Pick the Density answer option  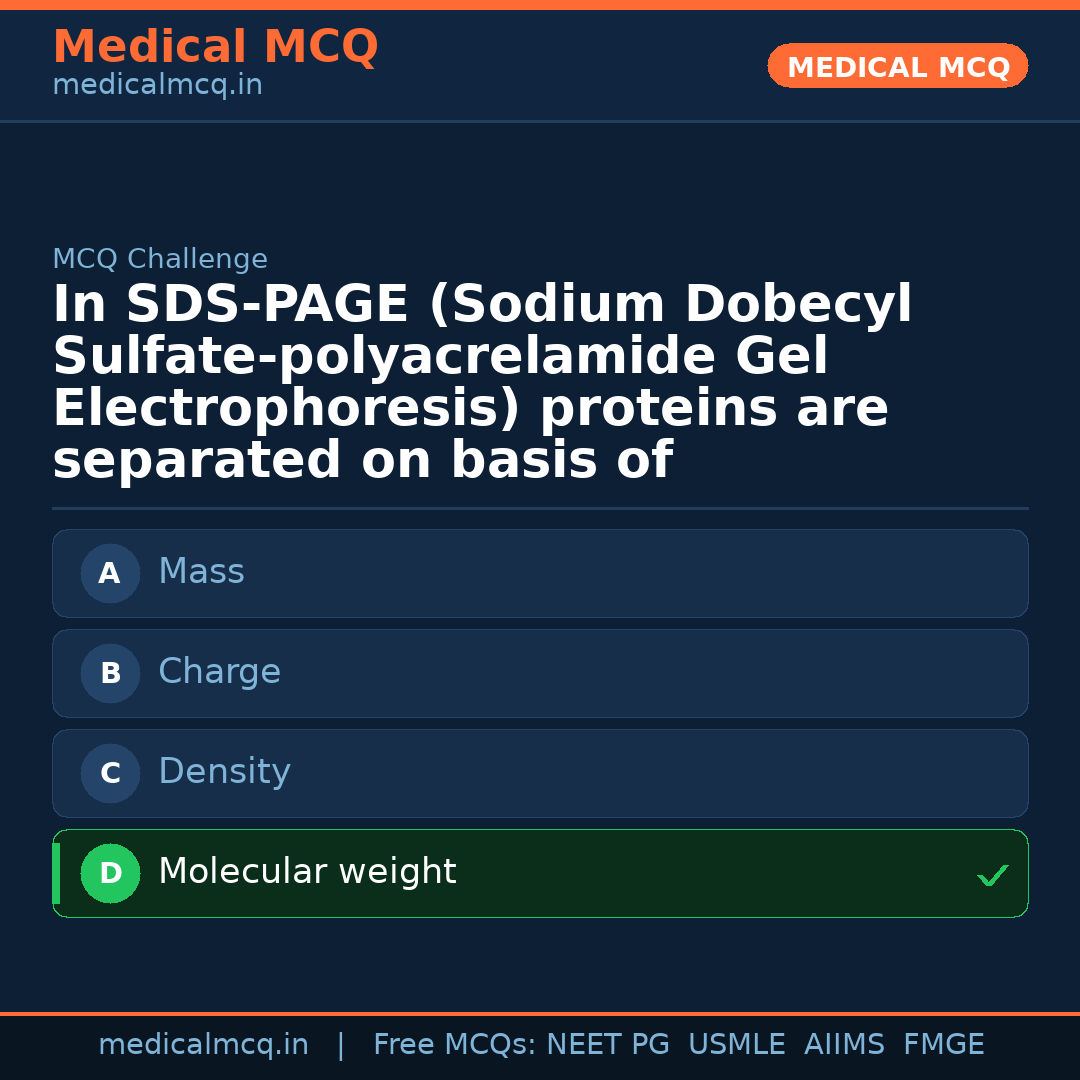coord(540,774)
